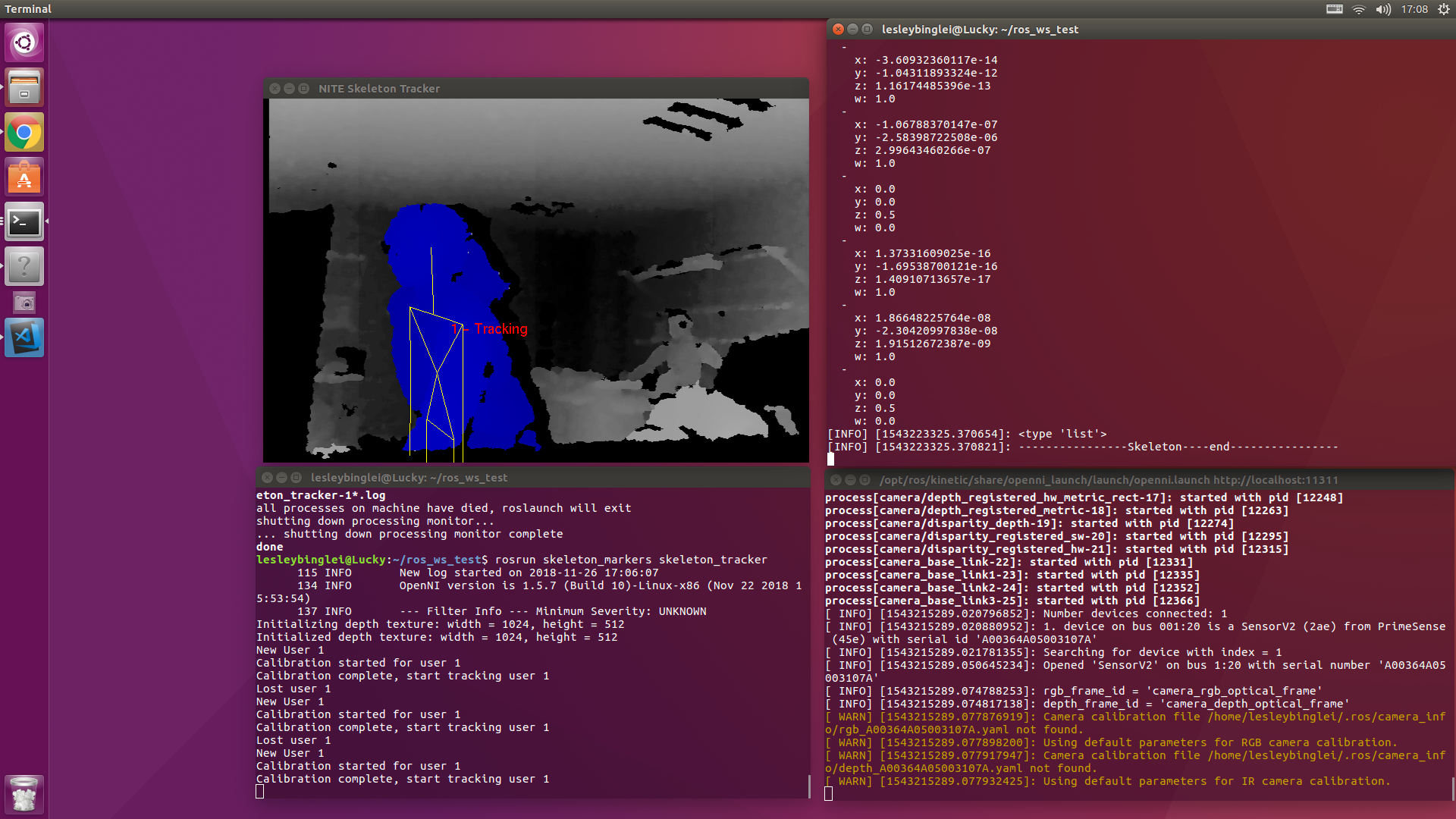Launch Google Chrome from the dock
Viewport: 1456px width, 819px height.
[x=24, y=132]
